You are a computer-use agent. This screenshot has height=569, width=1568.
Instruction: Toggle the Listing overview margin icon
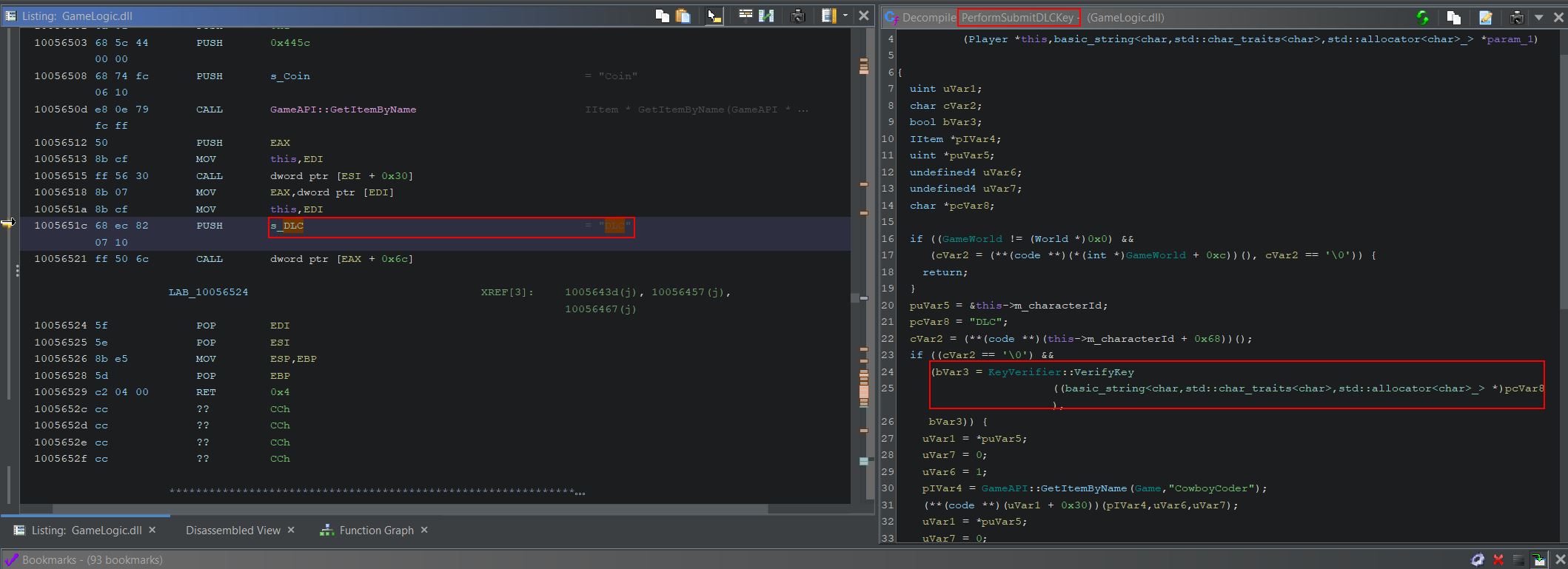[x=828, y=16]
